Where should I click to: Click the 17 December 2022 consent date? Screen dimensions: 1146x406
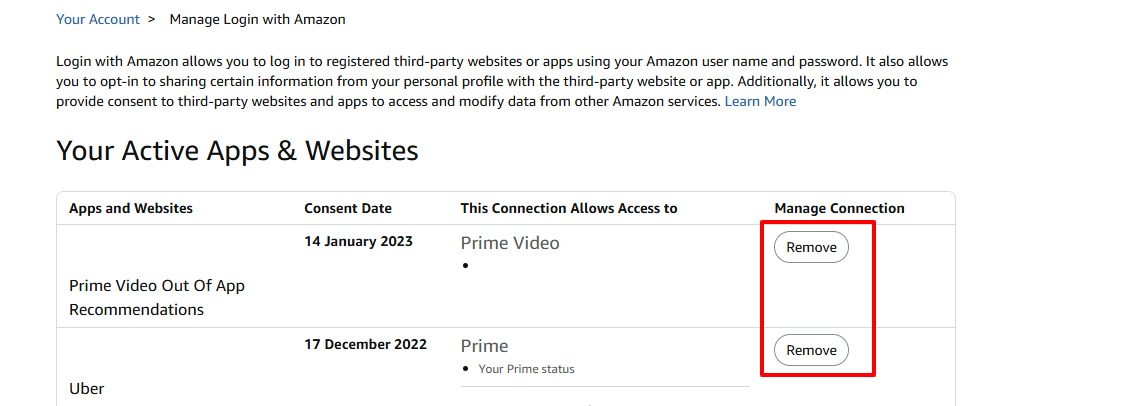click(365, 344)
